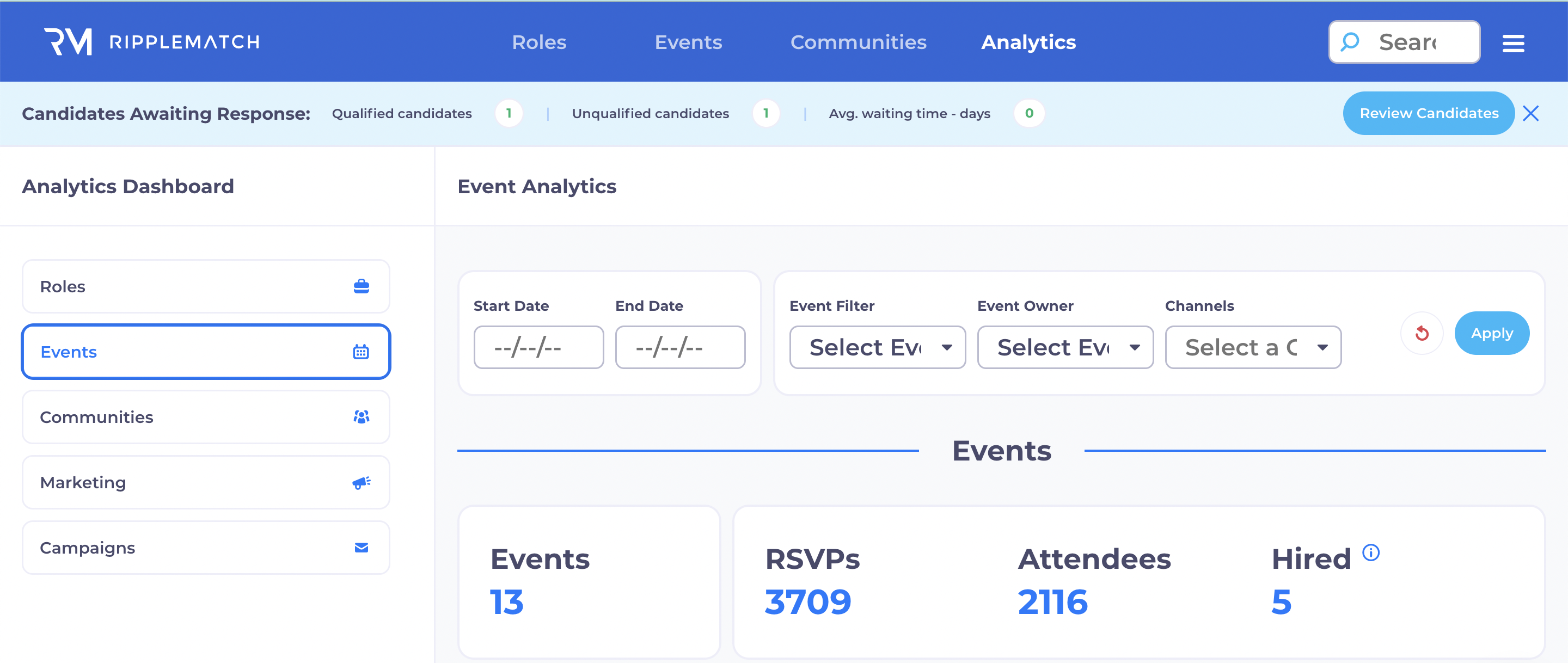Click the Start Date field
The width and height of the screenshot is (1568, 663).
(x=538, y=347)
